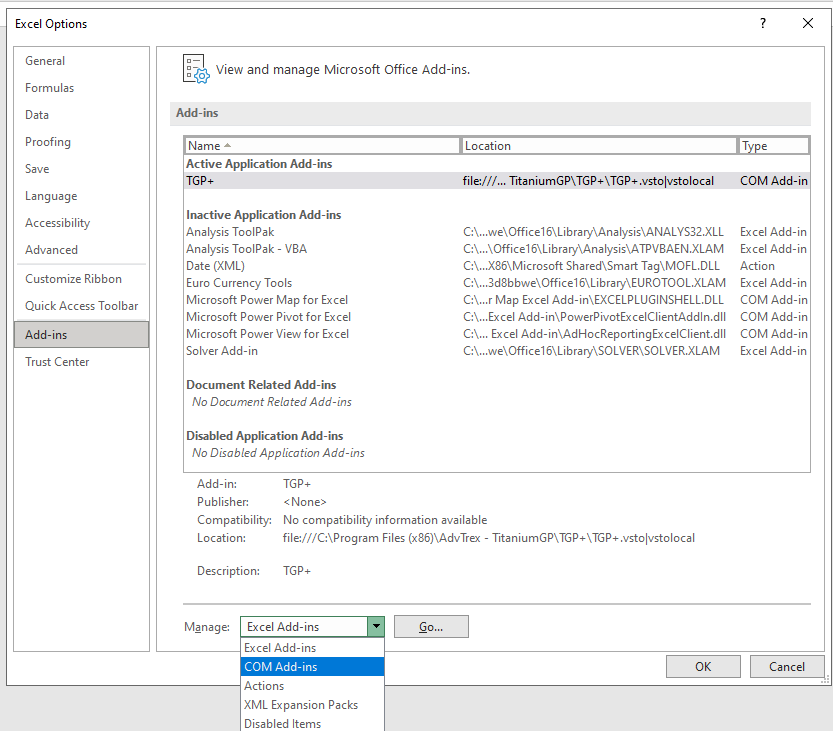Select the Solver Add-in row

[x=497, y=351]
